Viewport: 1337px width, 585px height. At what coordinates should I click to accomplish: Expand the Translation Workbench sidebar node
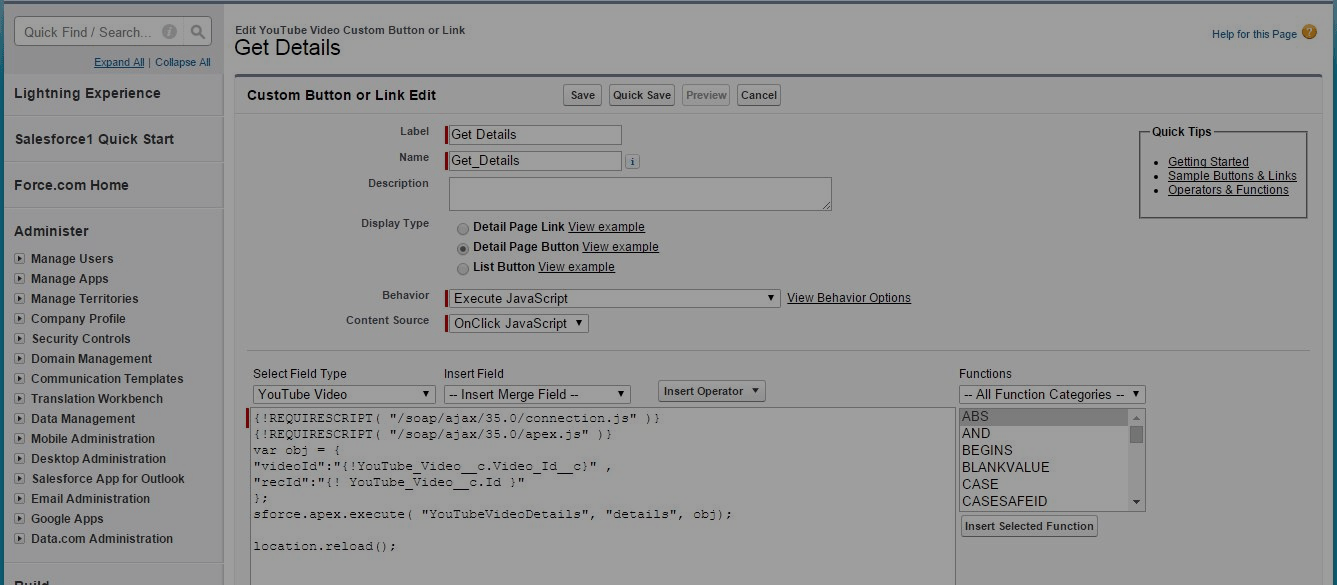pyautogui.click(x=20, y=399)
